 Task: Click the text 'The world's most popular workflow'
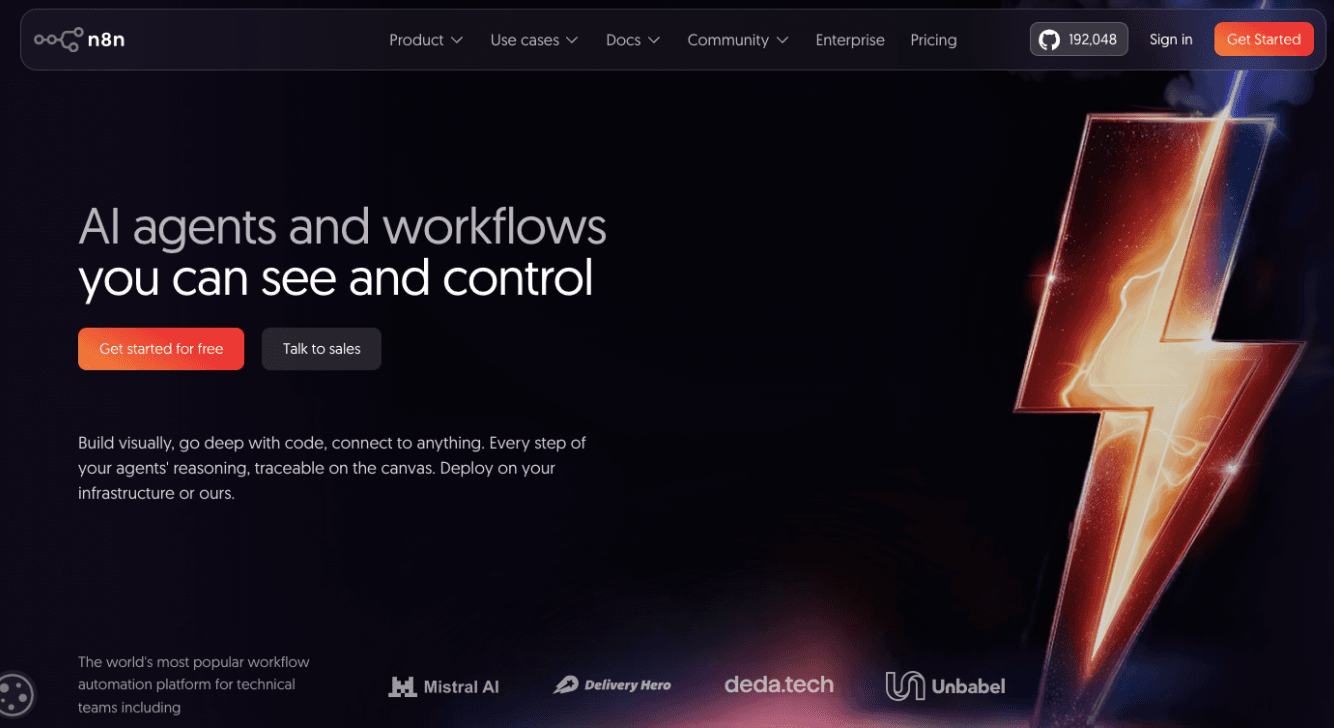(x=194, y=662)
